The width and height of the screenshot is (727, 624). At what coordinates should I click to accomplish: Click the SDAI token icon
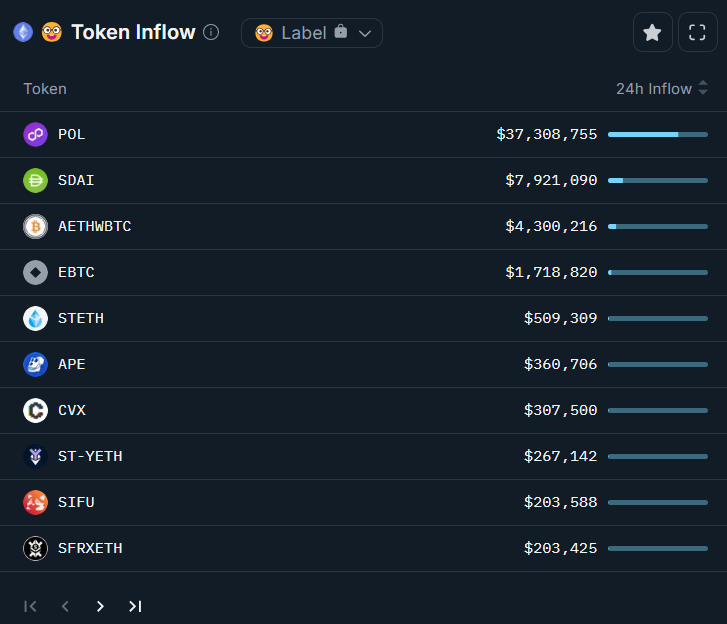coord(35,180)
